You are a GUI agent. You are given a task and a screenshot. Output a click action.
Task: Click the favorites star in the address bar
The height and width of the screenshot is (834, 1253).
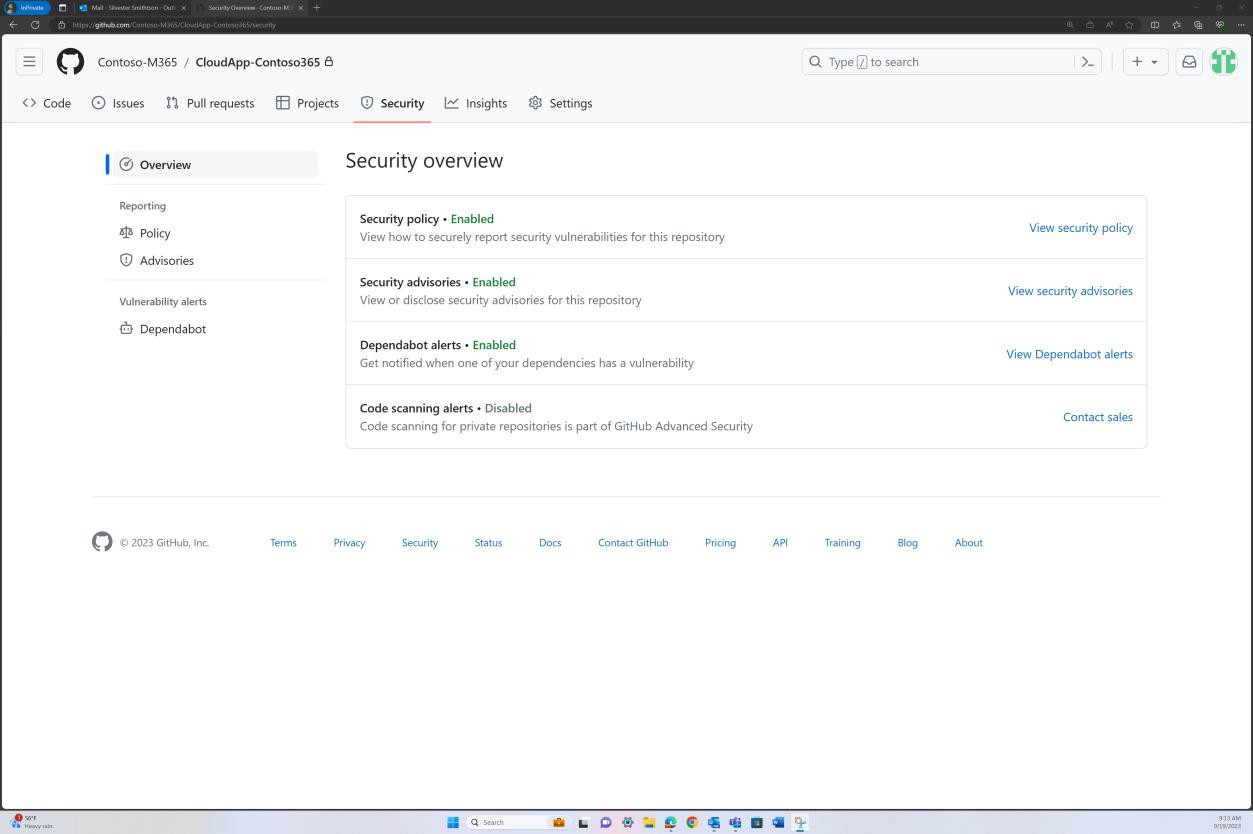[1130, 25]
